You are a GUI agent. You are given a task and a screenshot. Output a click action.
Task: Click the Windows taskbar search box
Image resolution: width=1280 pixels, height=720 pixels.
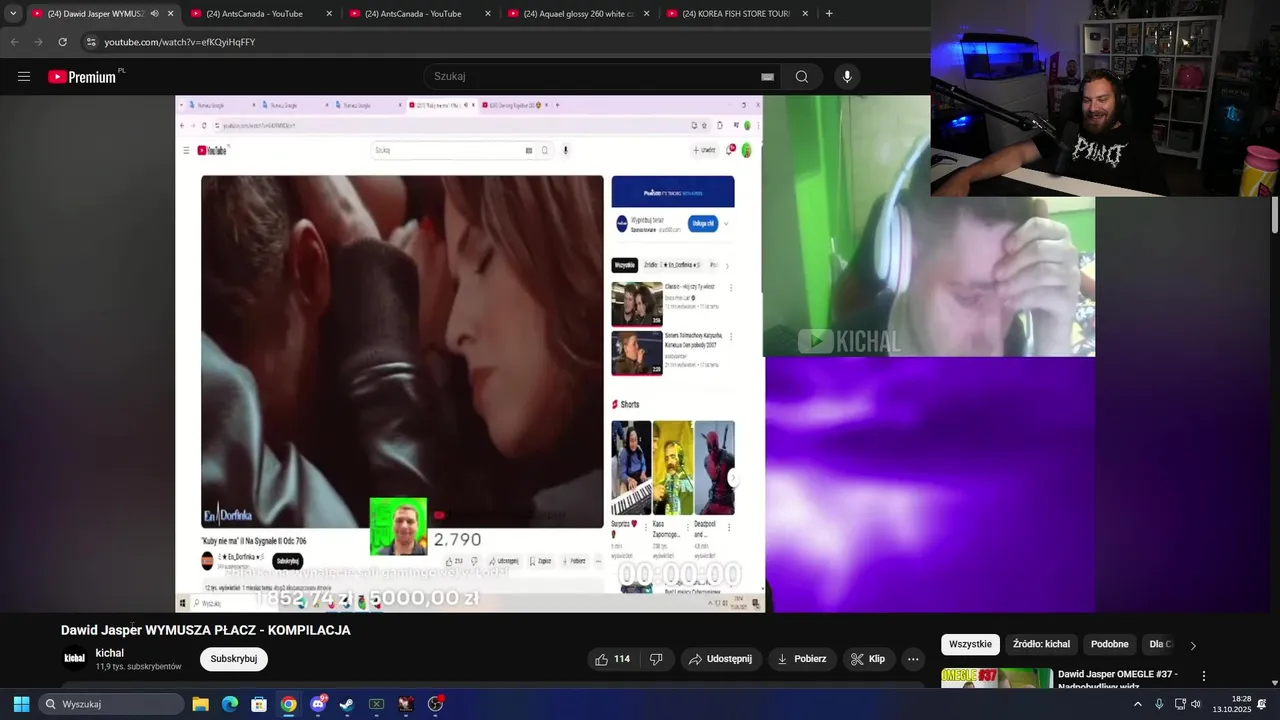(112, 704)
